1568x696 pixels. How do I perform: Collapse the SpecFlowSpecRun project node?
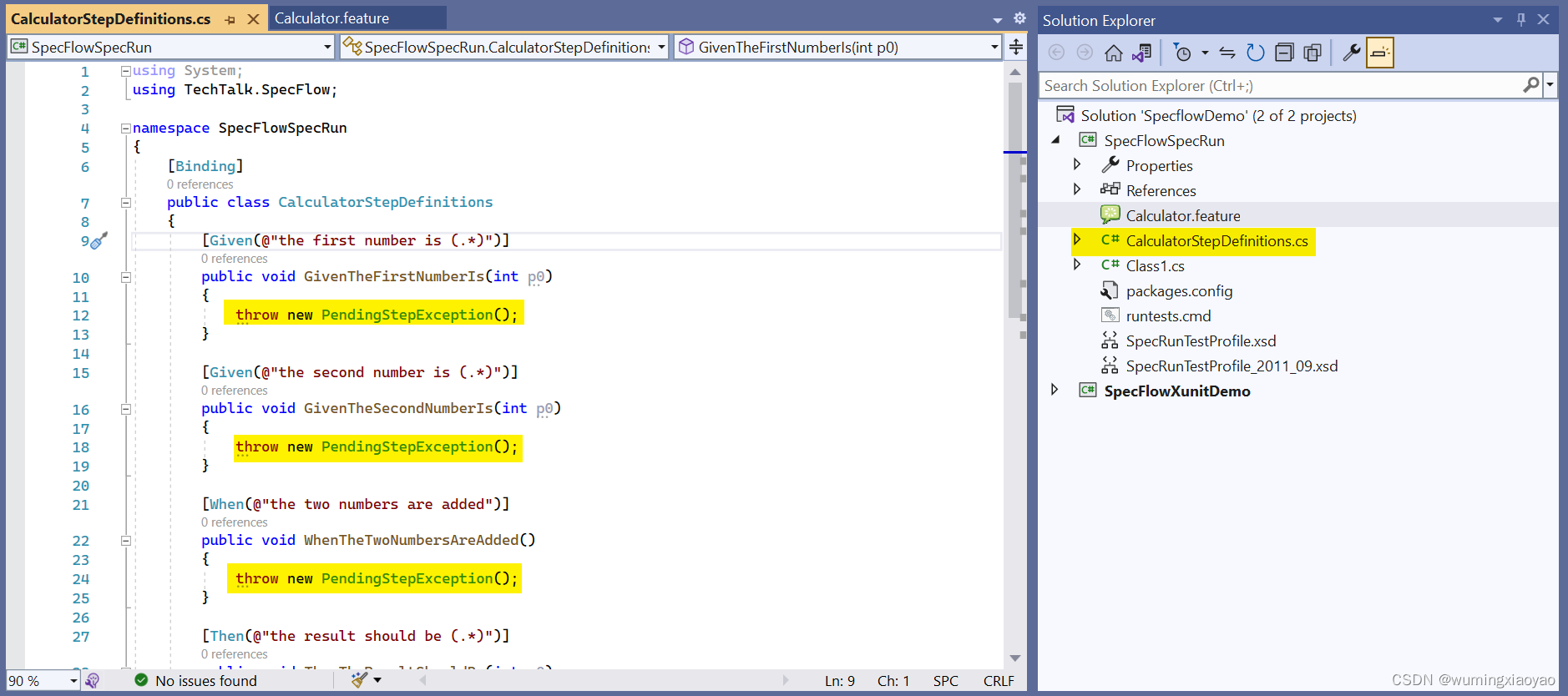click(x=1056, y=140)
